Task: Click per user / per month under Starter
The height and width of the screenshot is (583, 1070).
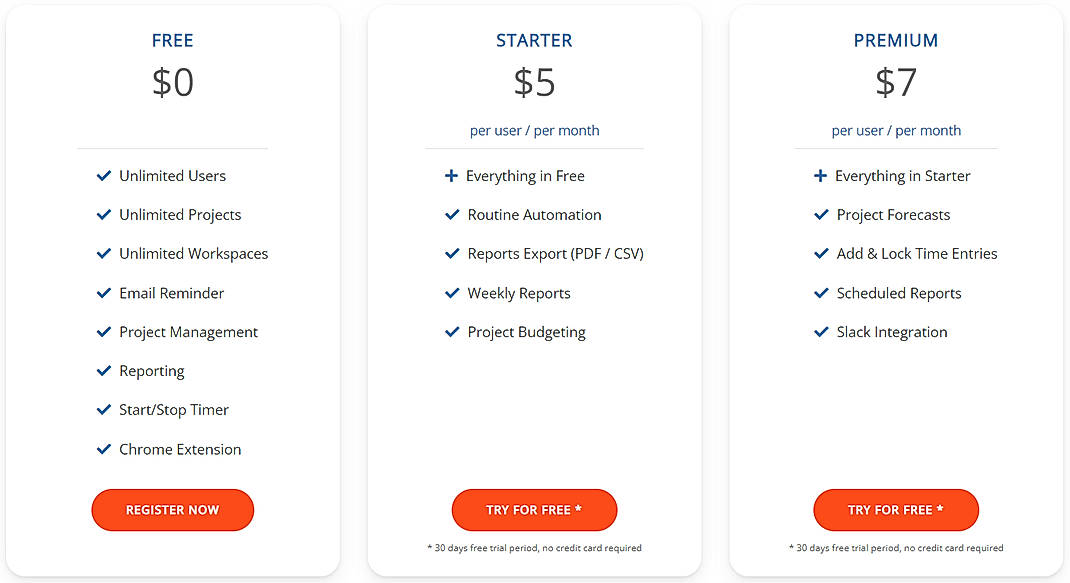Action: 534,130
